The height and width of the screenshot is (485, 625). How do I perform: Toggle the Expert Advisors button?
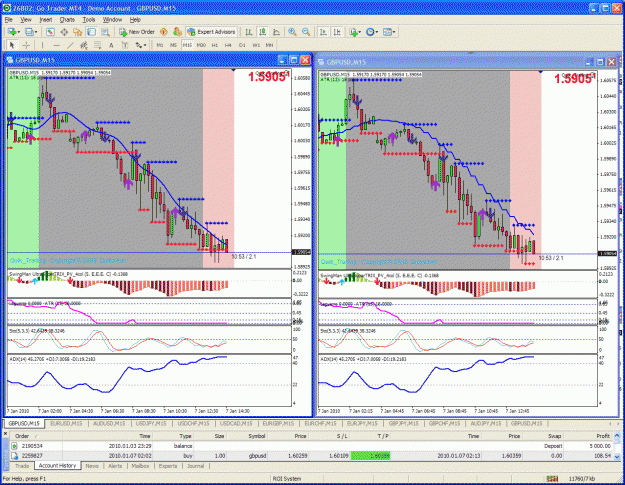pos(212,32)
